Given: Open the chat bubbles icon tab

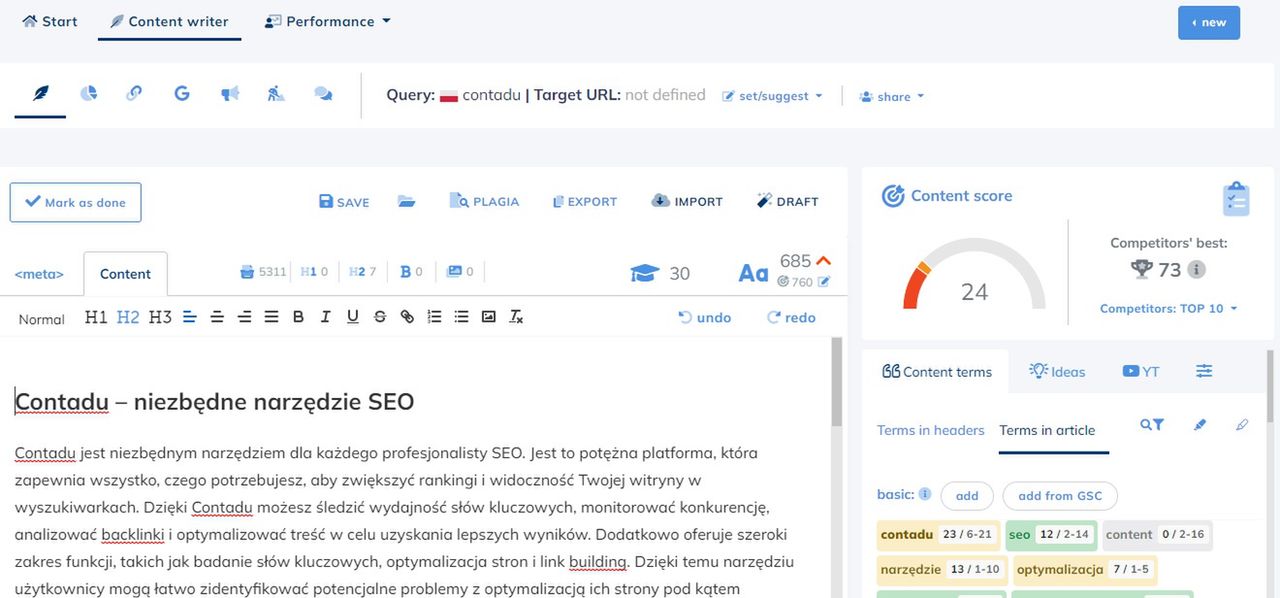Looking at the screenshot, I should point(323,93).
